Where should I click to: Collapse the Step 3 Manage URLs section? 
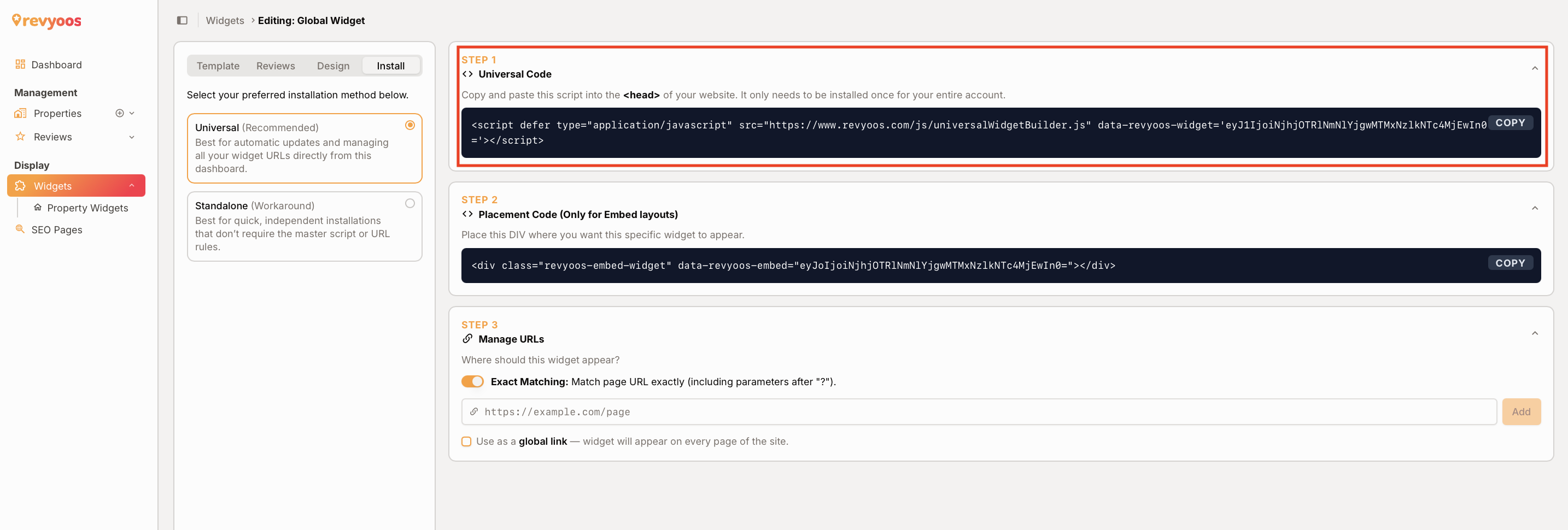(x=1535, y=333)
